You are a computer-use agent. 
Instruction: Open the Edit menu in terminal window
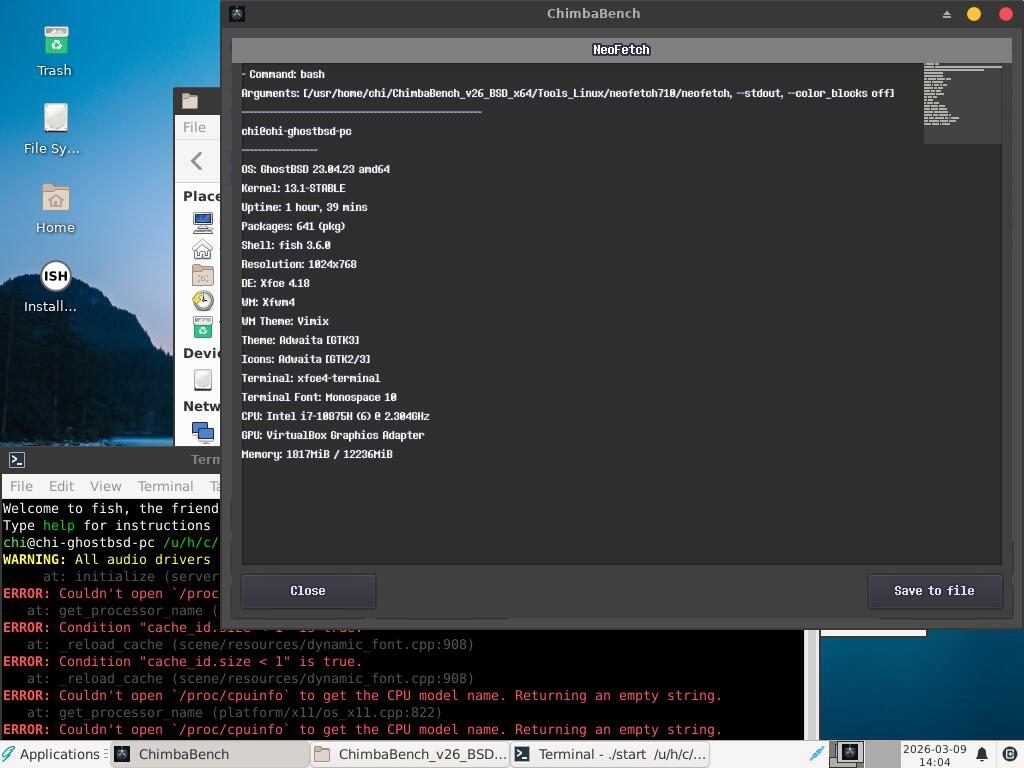tap(61, 486)
